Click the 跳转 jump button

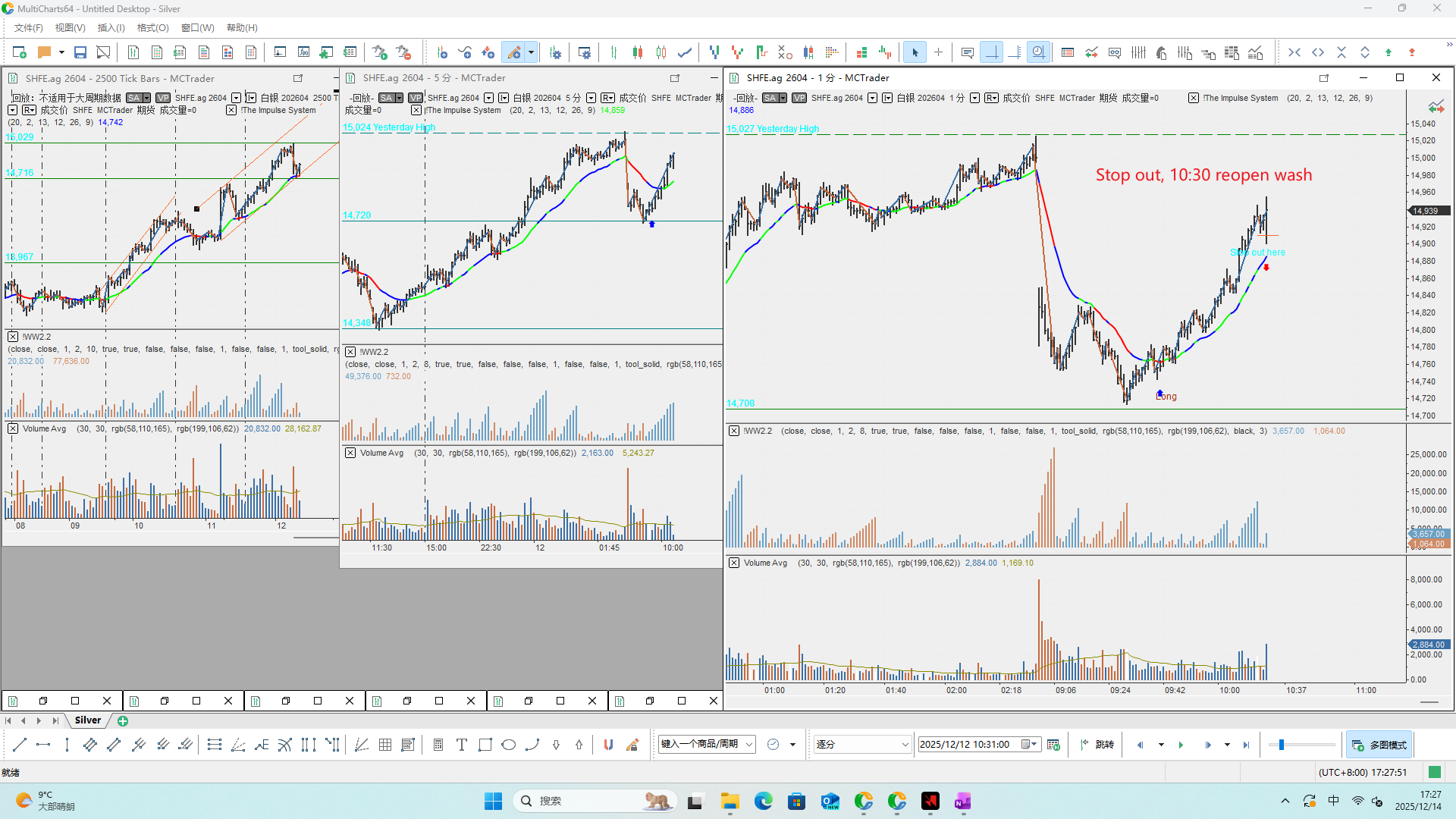point(1097,745)
